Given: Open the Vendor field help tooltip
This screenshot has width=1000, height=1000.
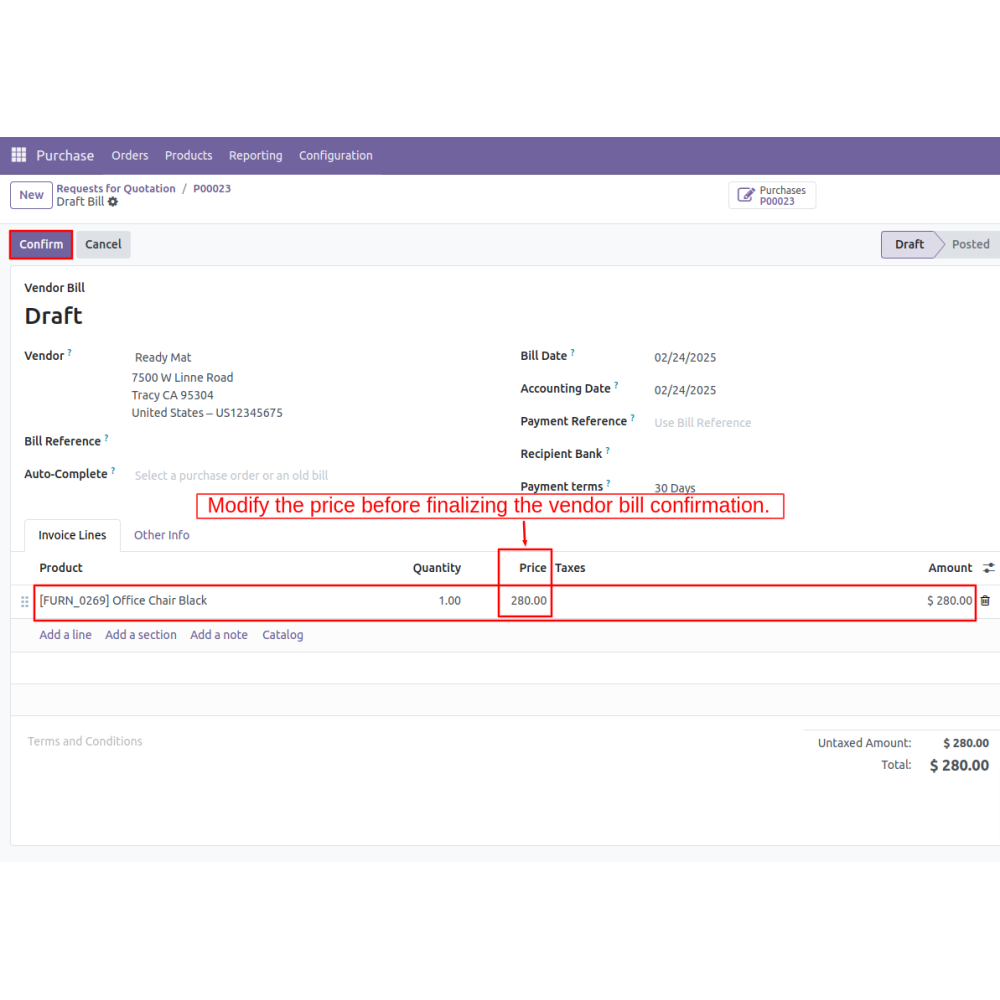Looking at the screenshot, I should point(70,352).
